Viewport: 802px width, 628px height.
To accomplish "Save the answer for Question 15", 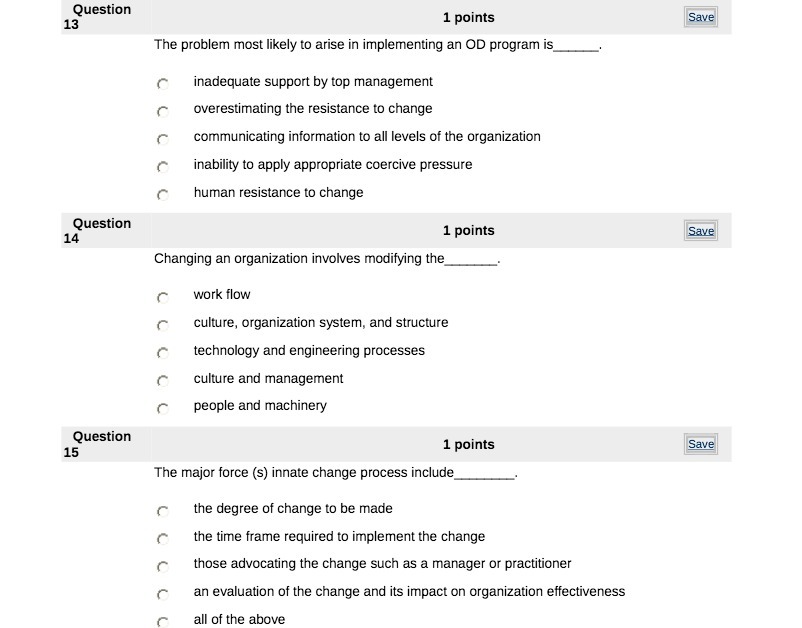I will coord(700,444).
